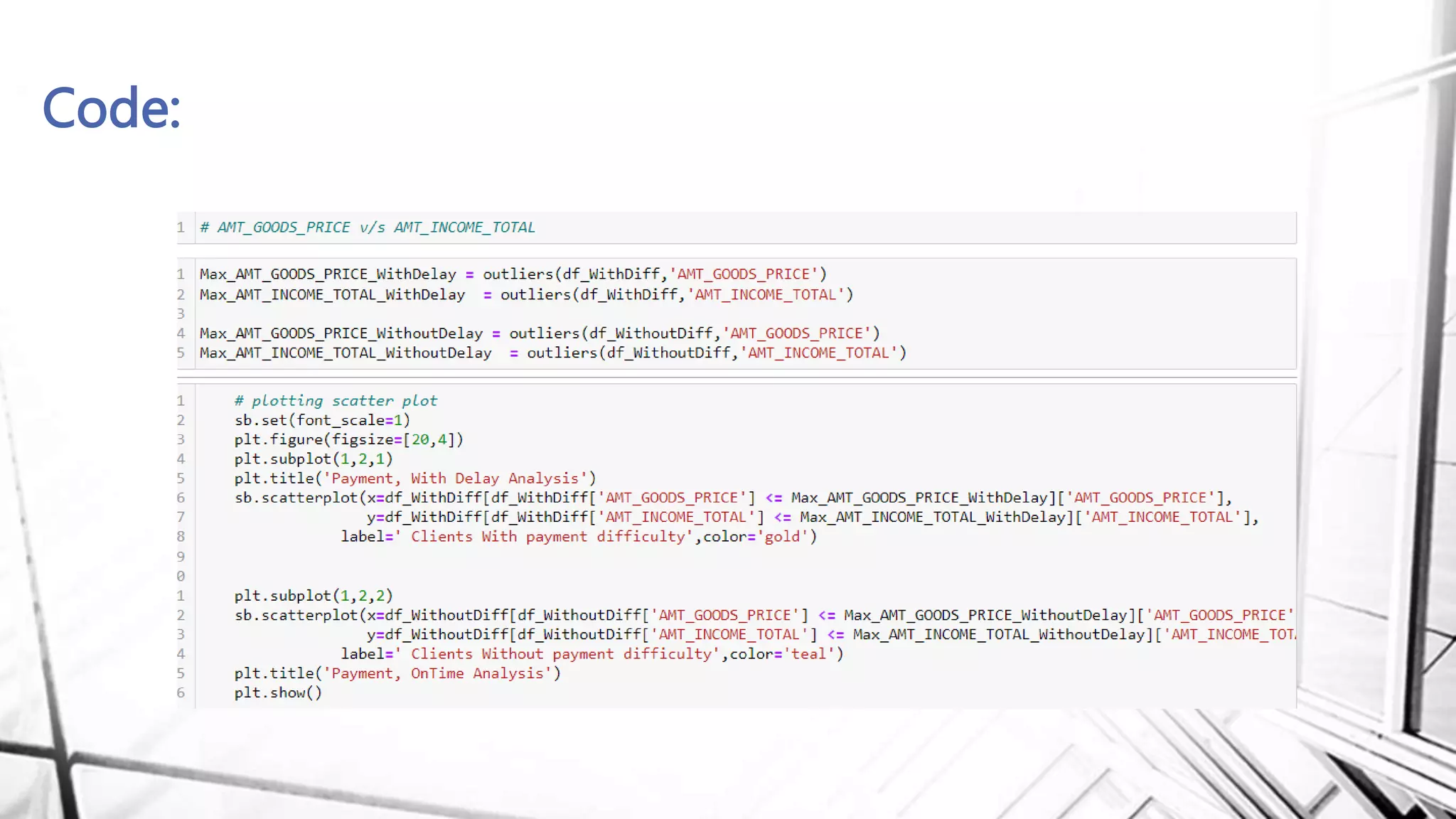
Task: Click the 'Code:' slide title
Action: tap(112, 108)
